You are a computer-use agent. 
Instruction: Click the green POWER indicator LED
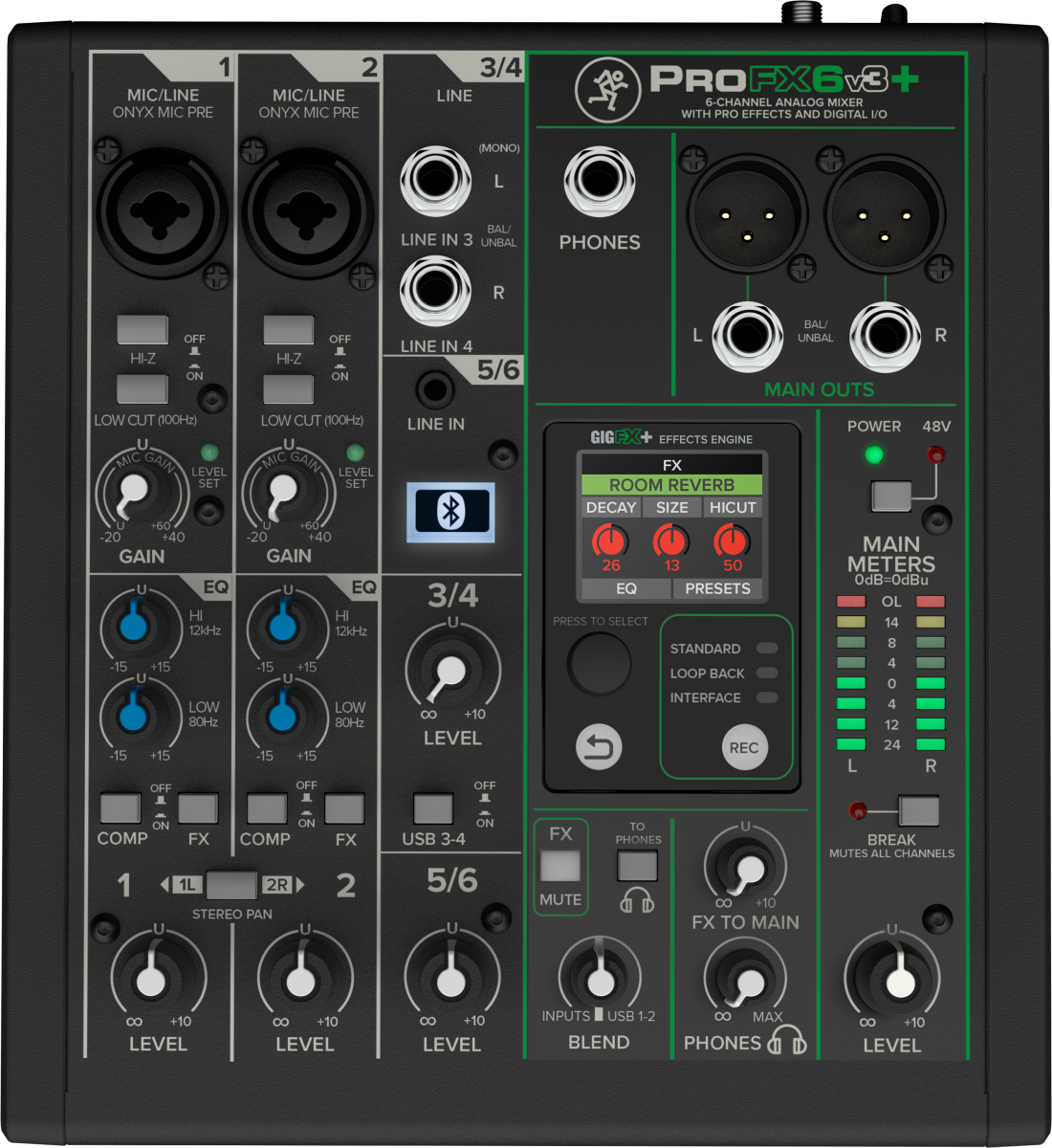tap(874, 454)
